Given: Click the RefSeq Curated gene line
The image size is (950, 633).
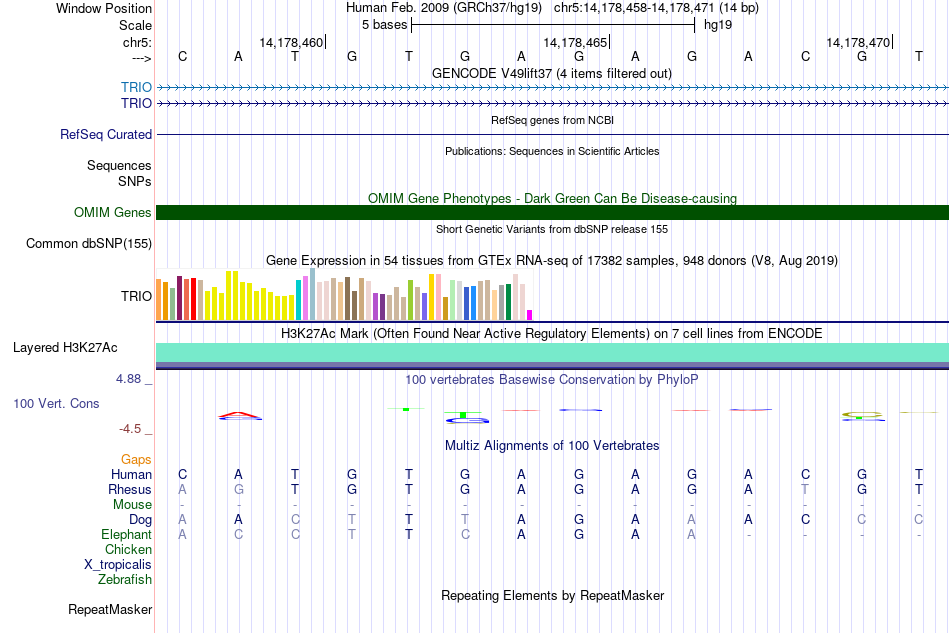Looking at the screenshot, I should [x=552, y=134].
